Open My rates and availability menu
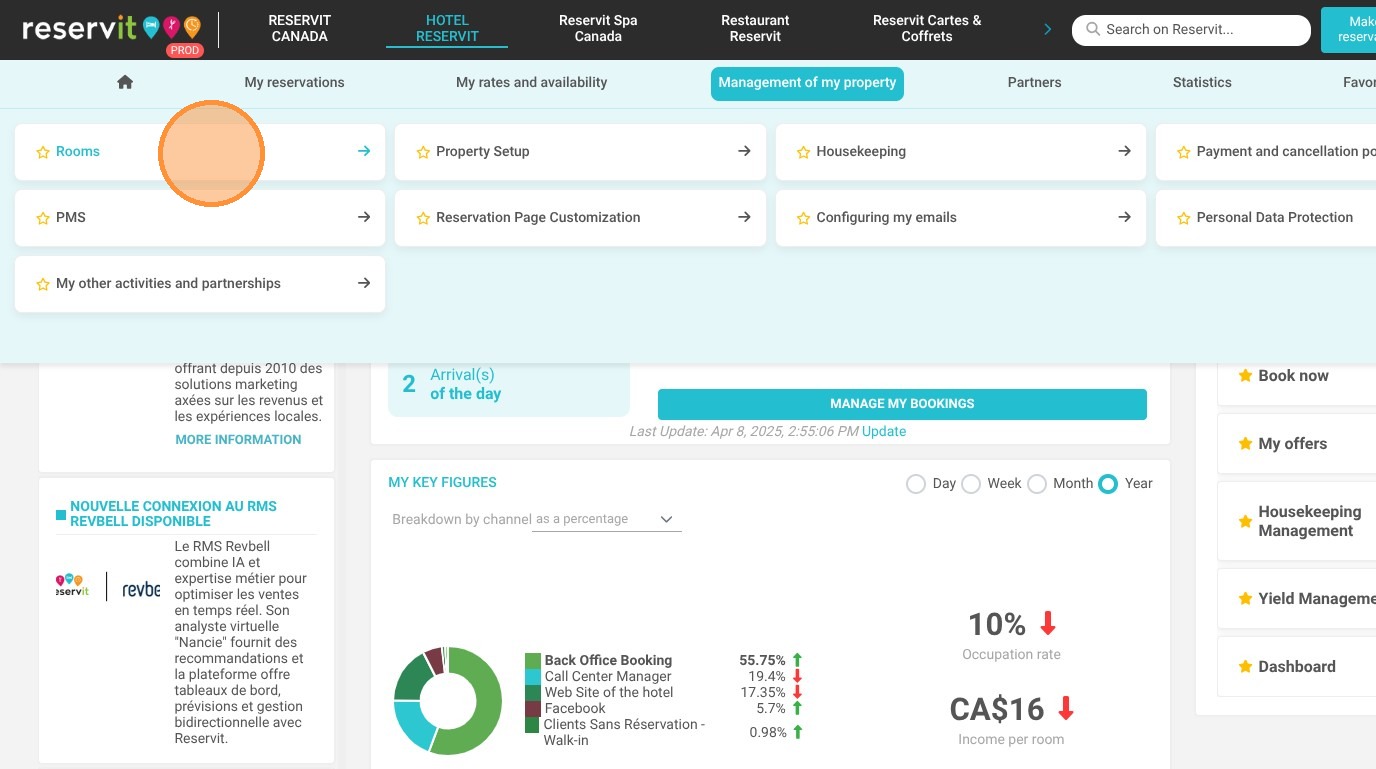This screenshot has height=769, width=1376. pyautogui.click(x=531, y=83)
